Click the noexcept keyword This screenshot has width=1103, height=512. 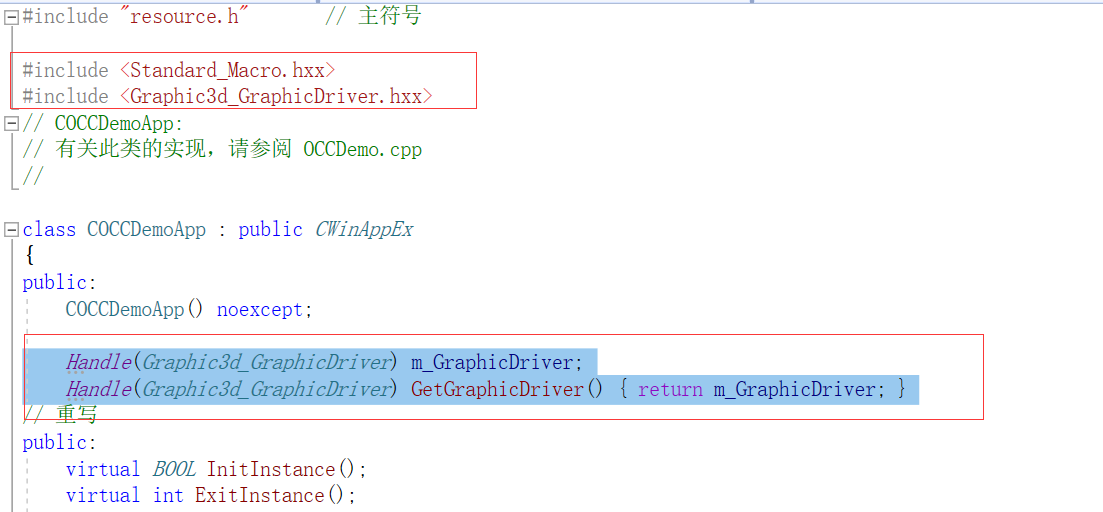click(x=260, y=309)
